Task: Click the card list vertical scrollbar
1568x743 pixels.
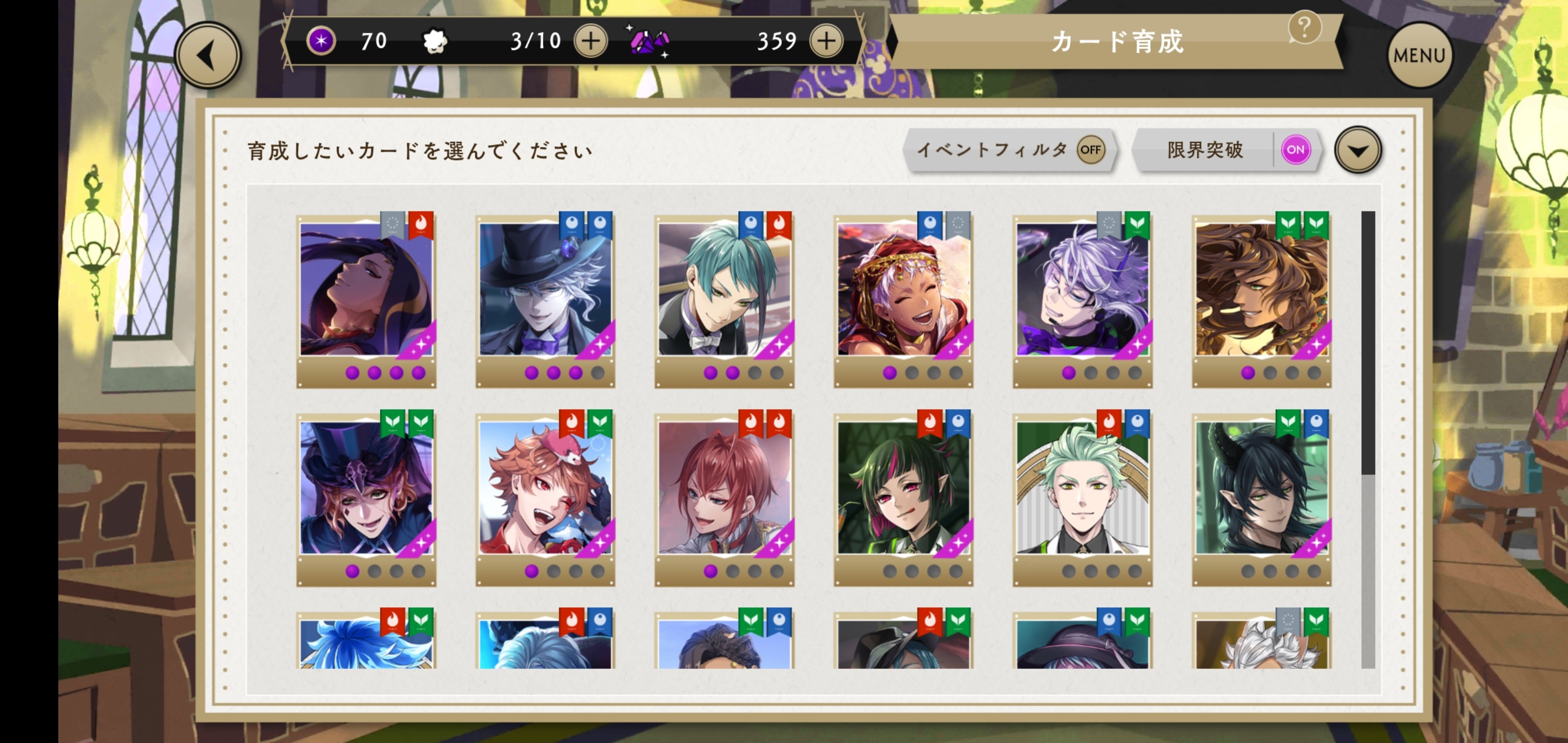Action: [1368, 439]
